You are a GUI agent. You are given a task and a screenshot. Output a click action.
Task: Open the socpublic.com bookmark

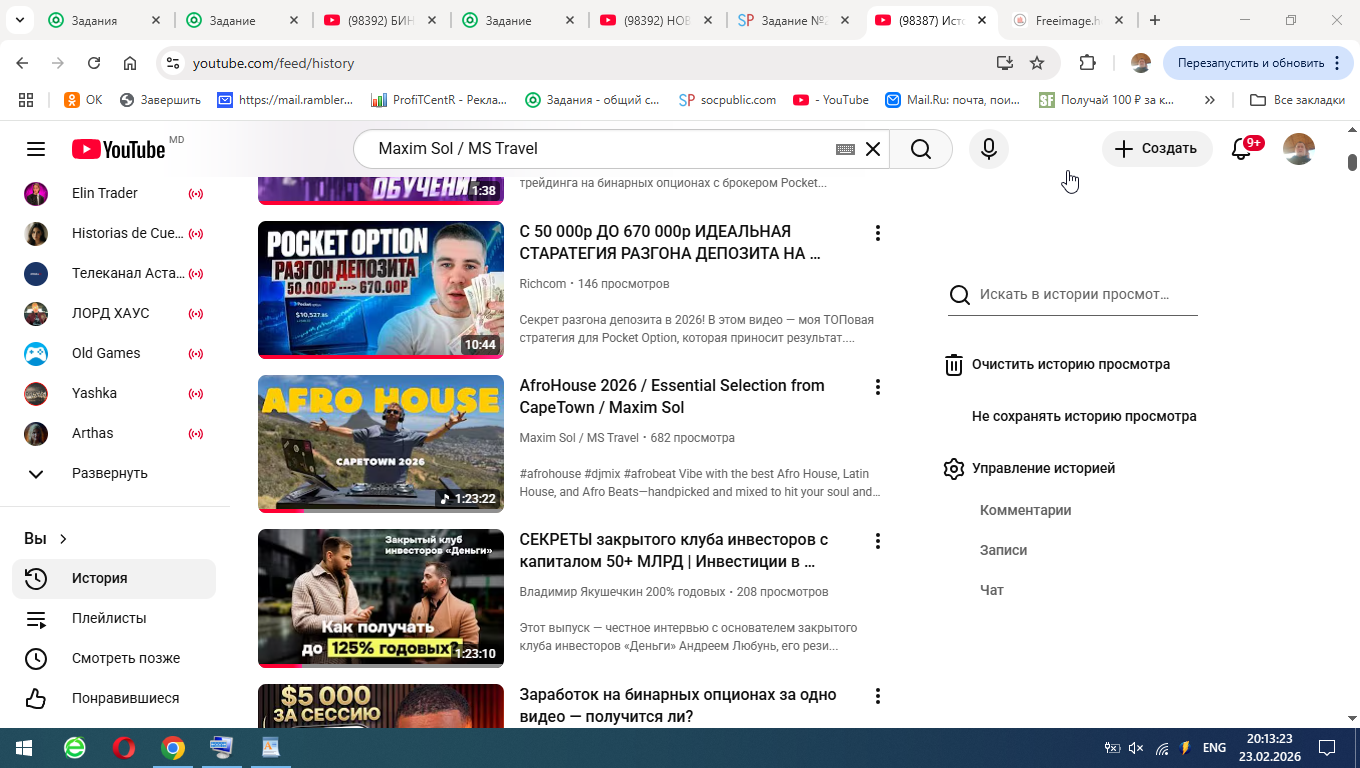click(x=727, y=100)
